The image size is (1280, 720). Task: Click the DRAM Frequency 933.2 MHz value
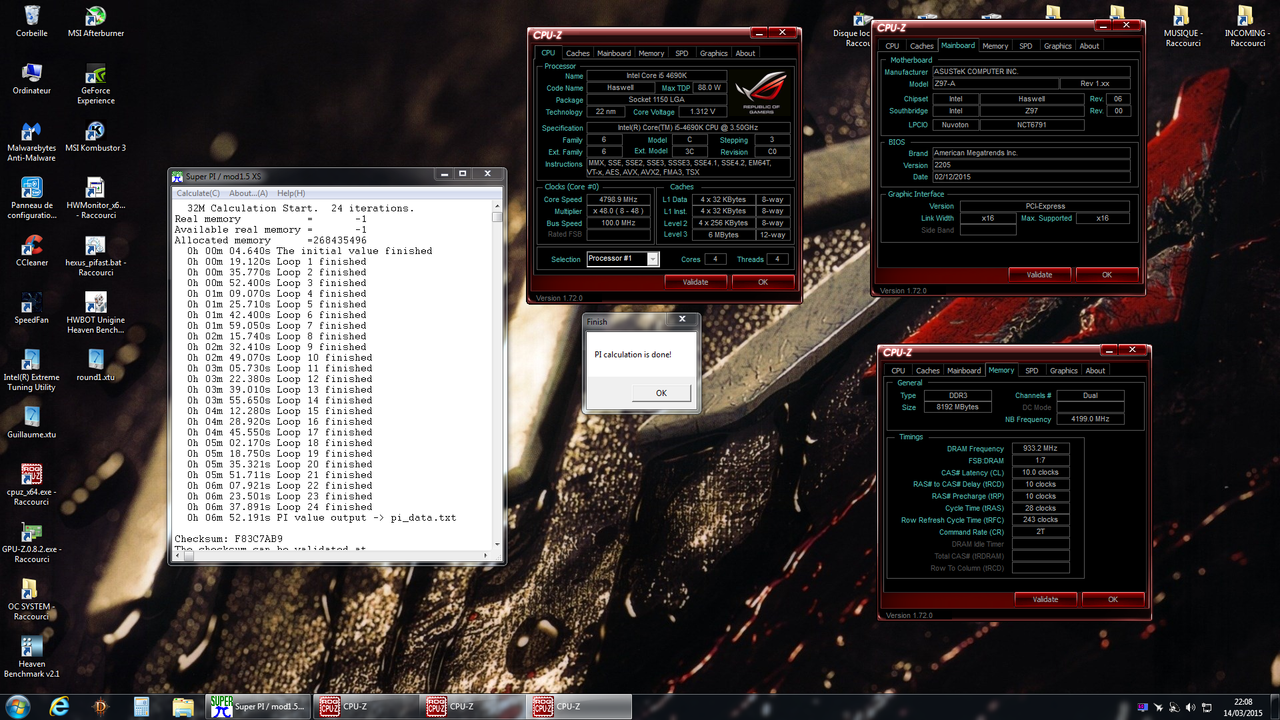click(x=1040, y=449)
